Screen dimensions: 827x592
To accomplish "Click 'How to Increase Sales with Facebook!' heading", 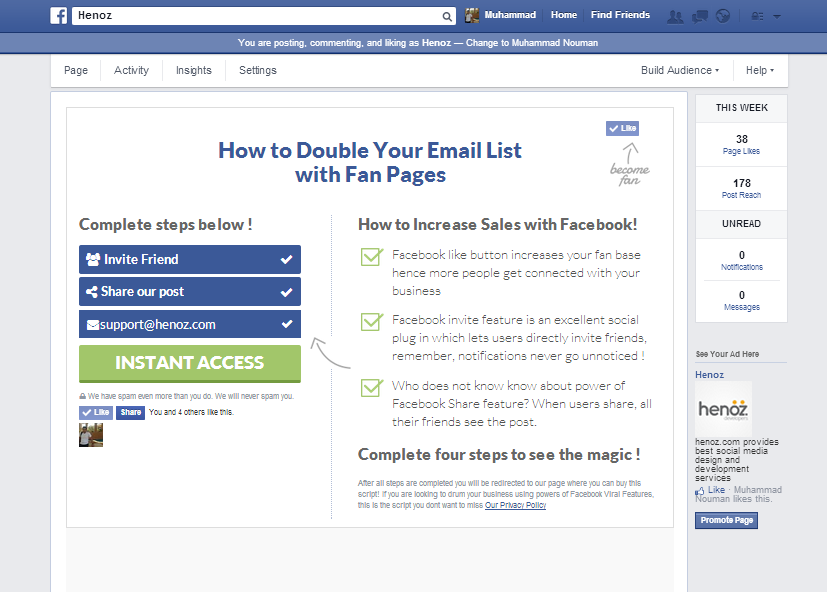I will click(x=497, y=225).
